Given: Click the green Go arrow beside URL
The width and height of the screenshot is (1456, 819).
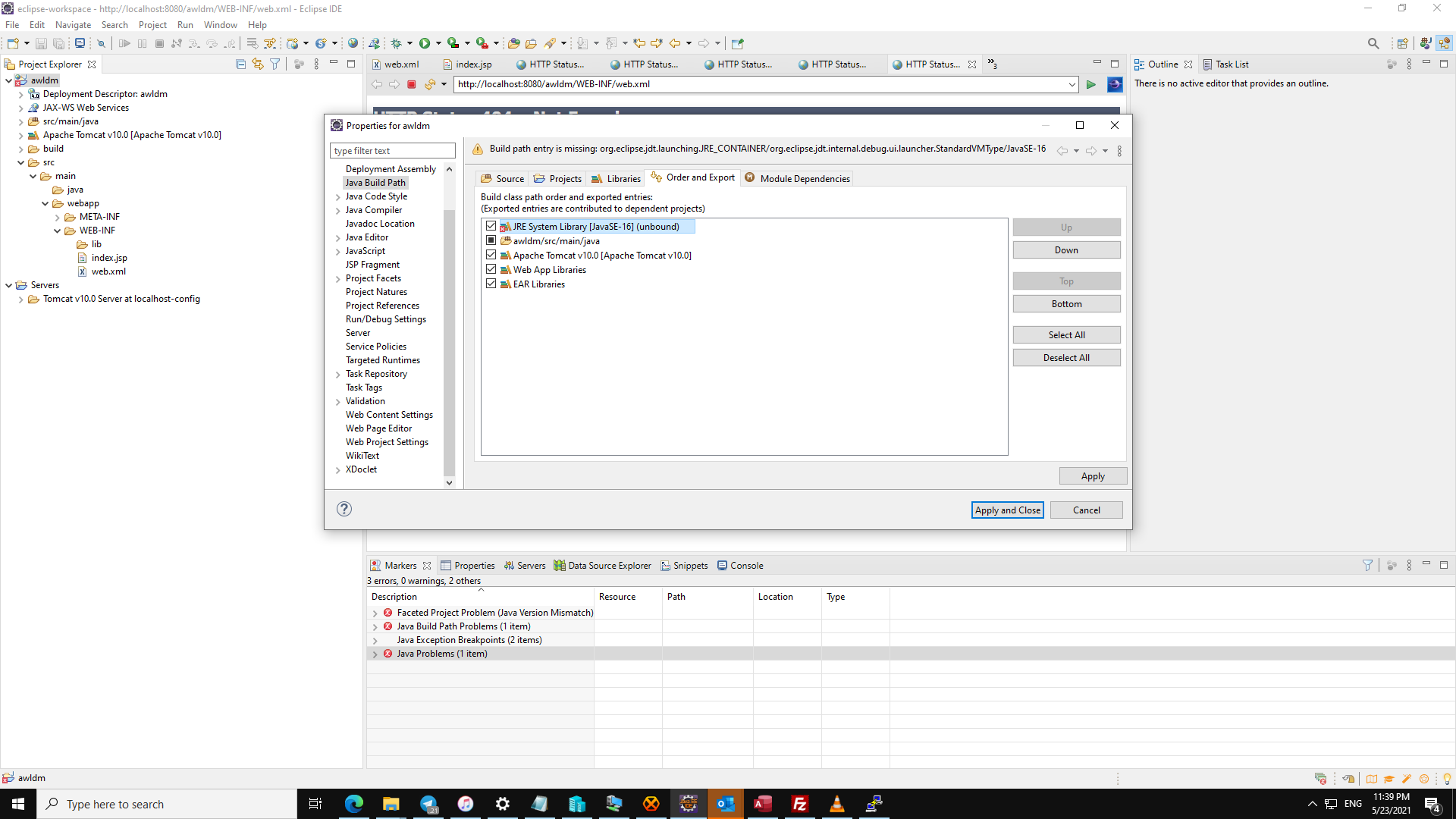Looking at the screenshot, I should coord(1090,84).
